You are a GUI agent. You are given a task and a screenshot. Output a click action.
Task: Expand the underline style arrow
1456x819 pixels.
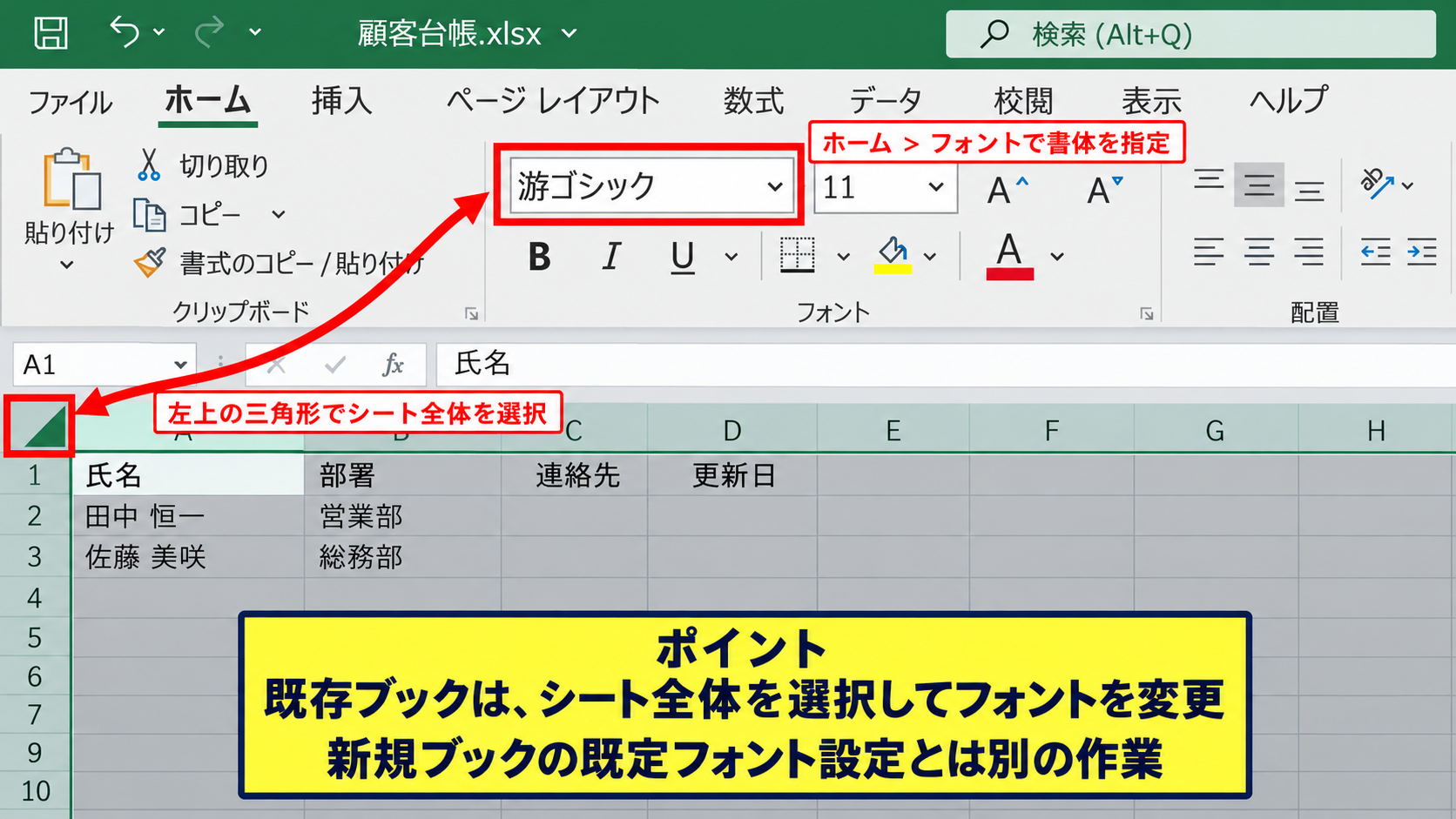pos(731,257)
